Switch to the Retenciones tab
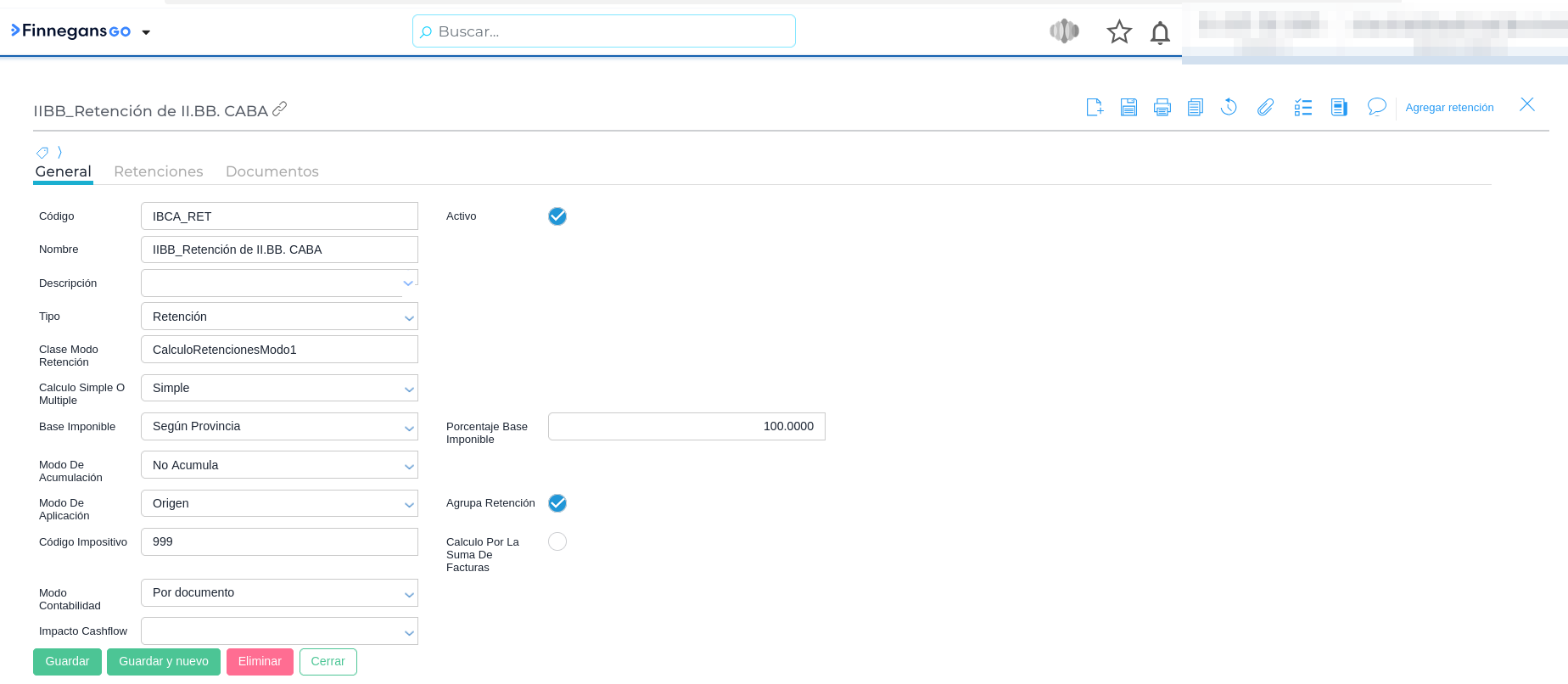 (159, 171)
